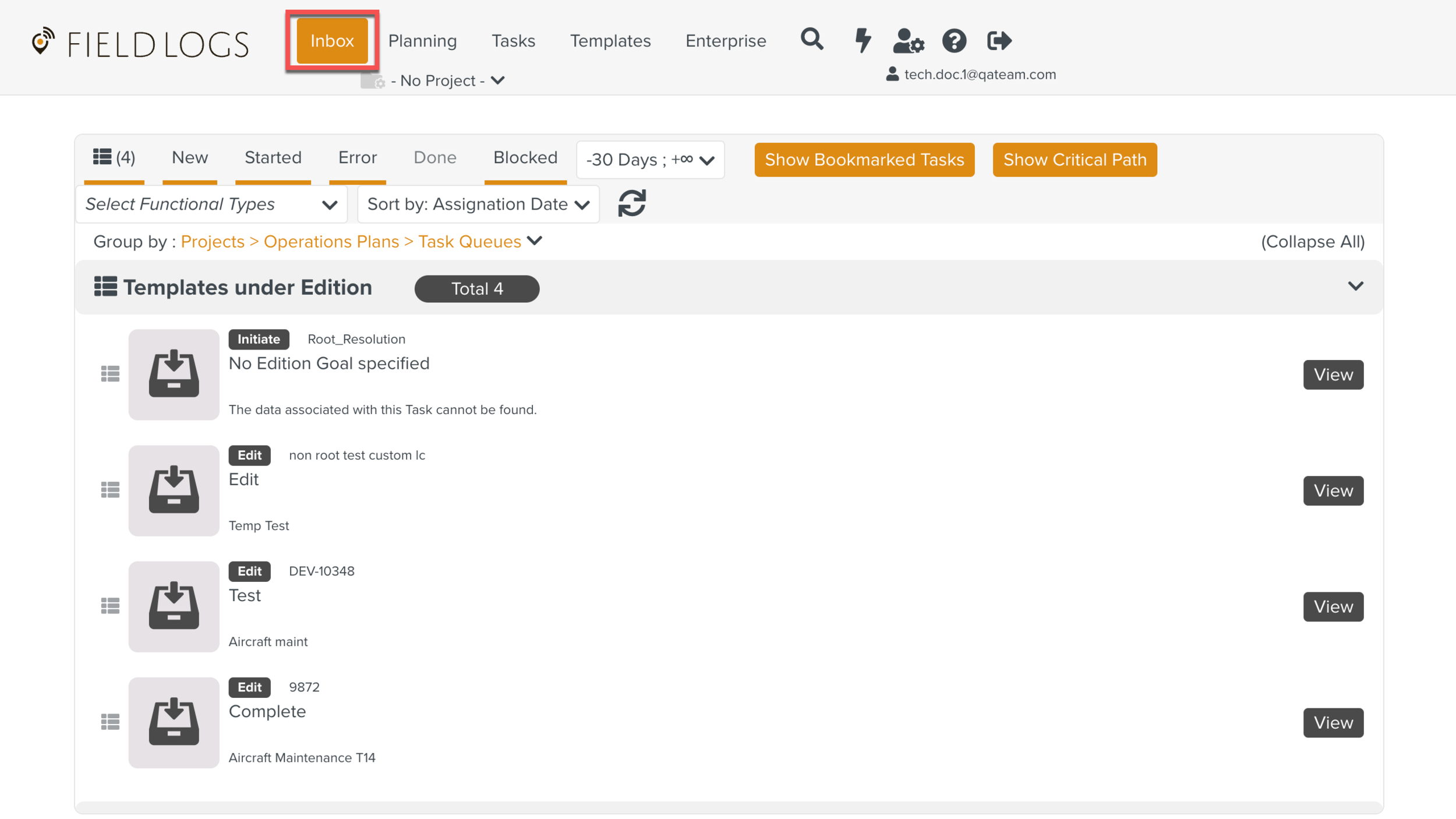This screenshot has width=1456, height=819.
Task: Click the inbox tray icon for Root_Resolution task
Action: (x=174, y=375)
